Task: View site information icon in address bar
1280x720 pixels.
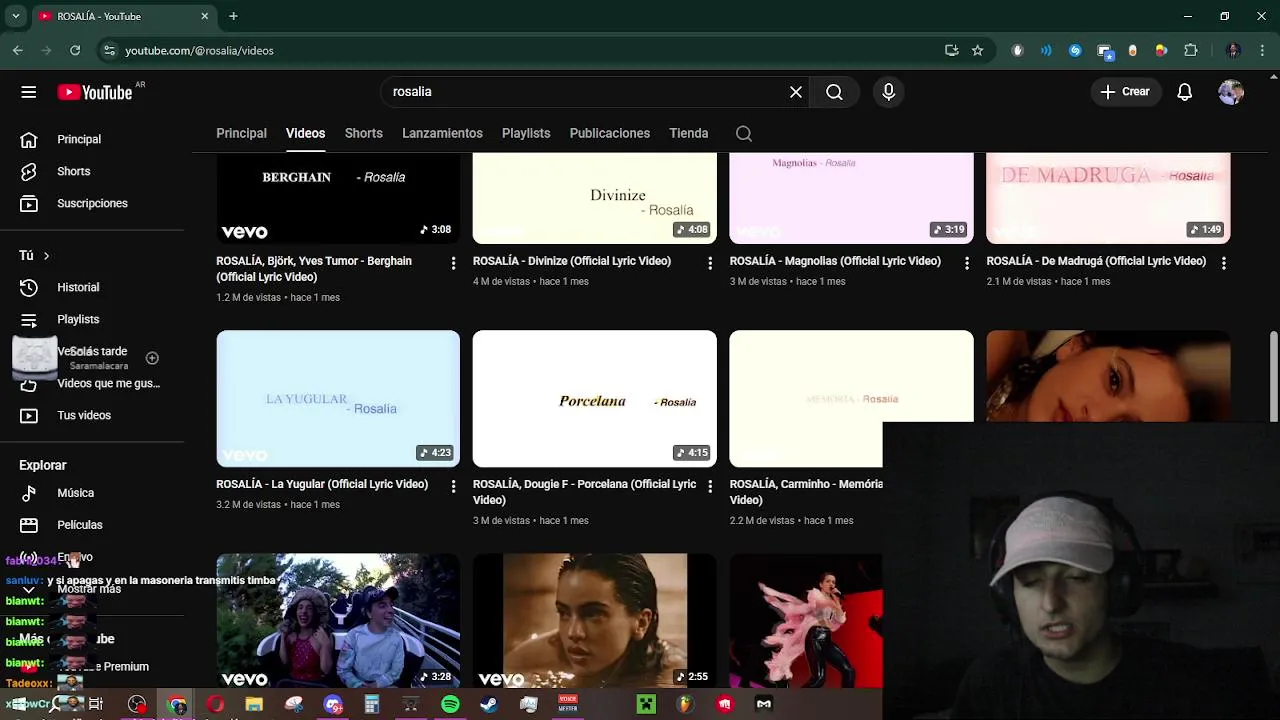Action: click(109, 50)
